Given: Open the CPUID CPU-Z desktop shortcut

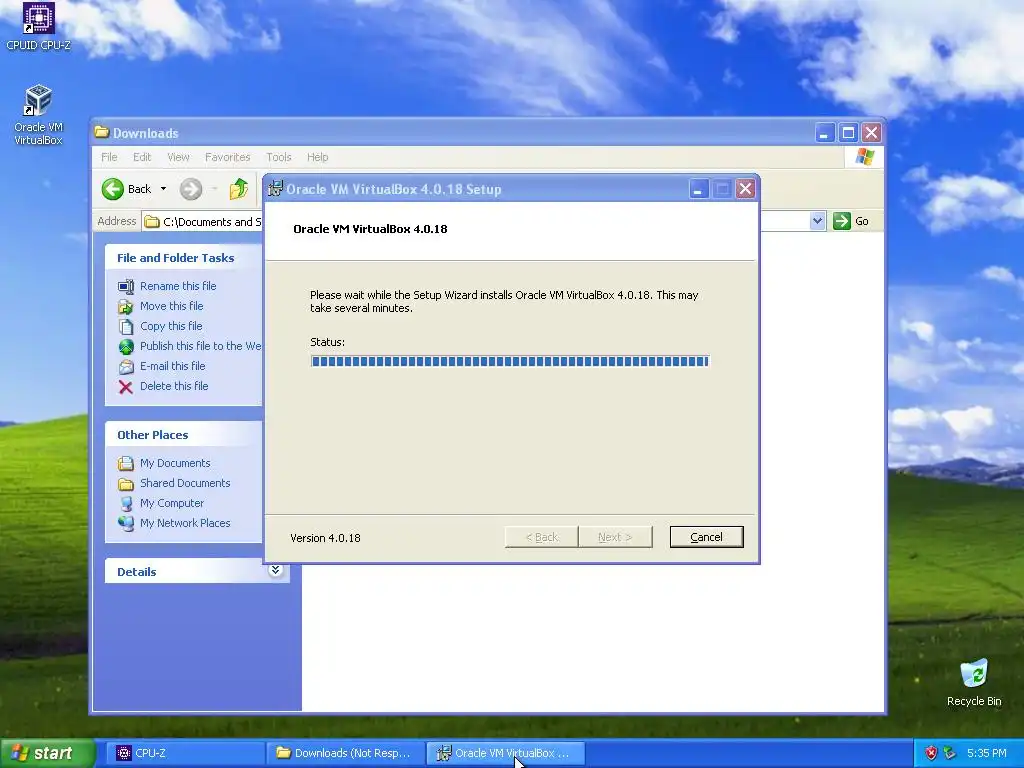Looking at the screenshot, I should pyautogui.click(x=38, y=26).
